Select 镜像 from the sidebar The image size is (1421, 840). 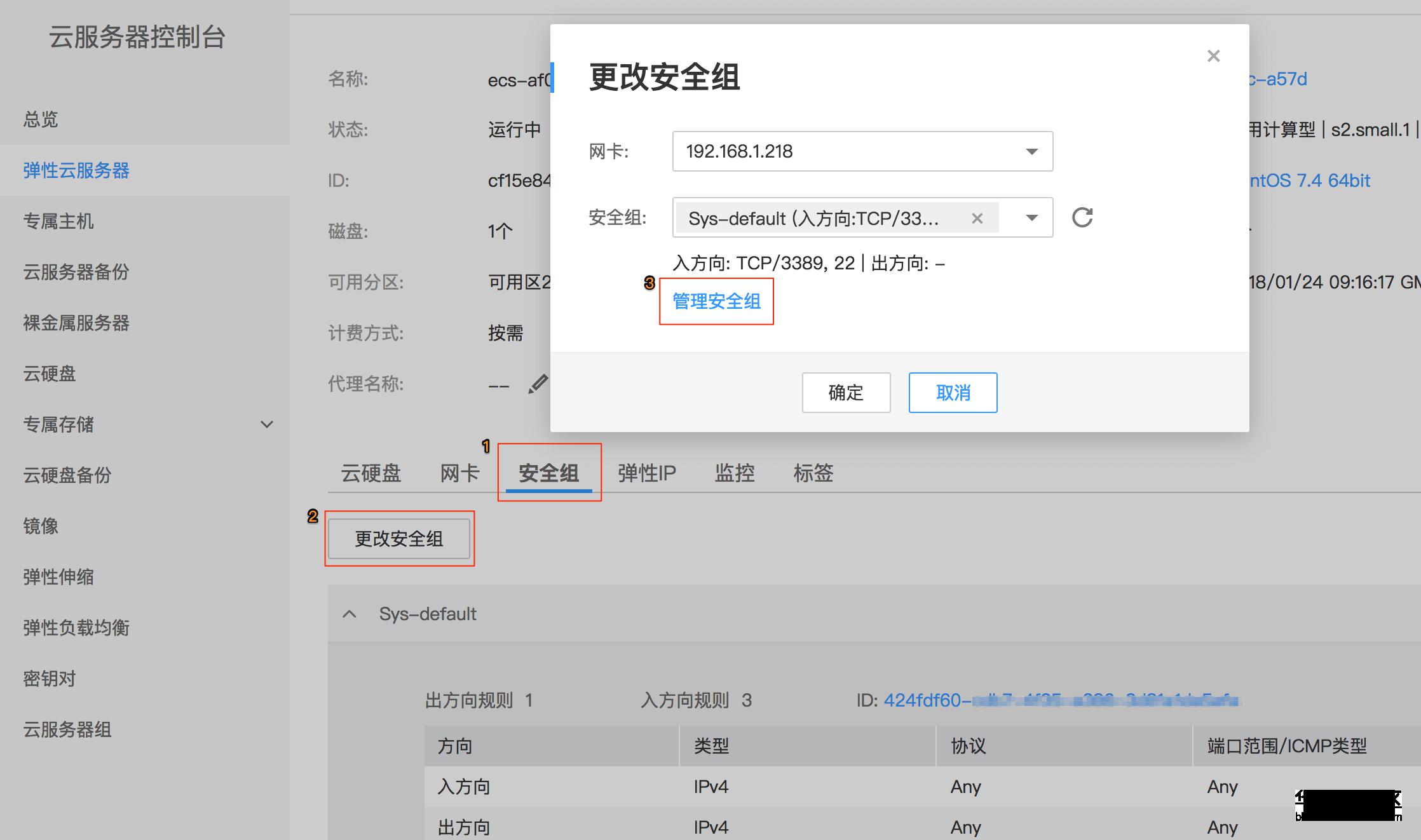coord(41,526)
